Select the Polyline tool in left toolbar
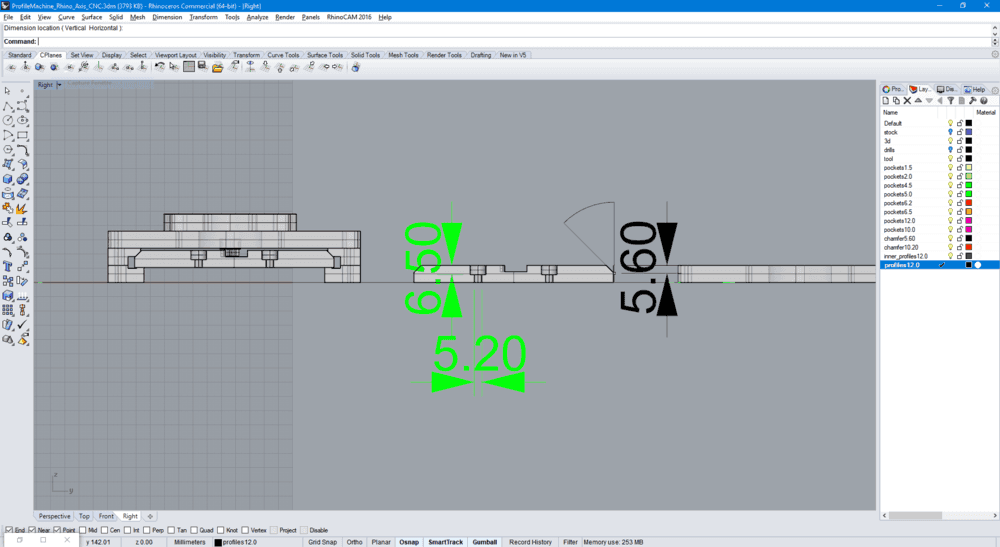The height and width of the screenshot is (547, 1000). pos(8,106)
